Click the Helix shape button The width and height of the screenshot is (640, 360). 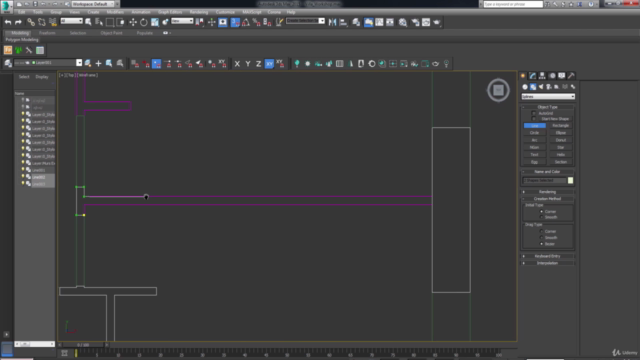coord(560,155)
